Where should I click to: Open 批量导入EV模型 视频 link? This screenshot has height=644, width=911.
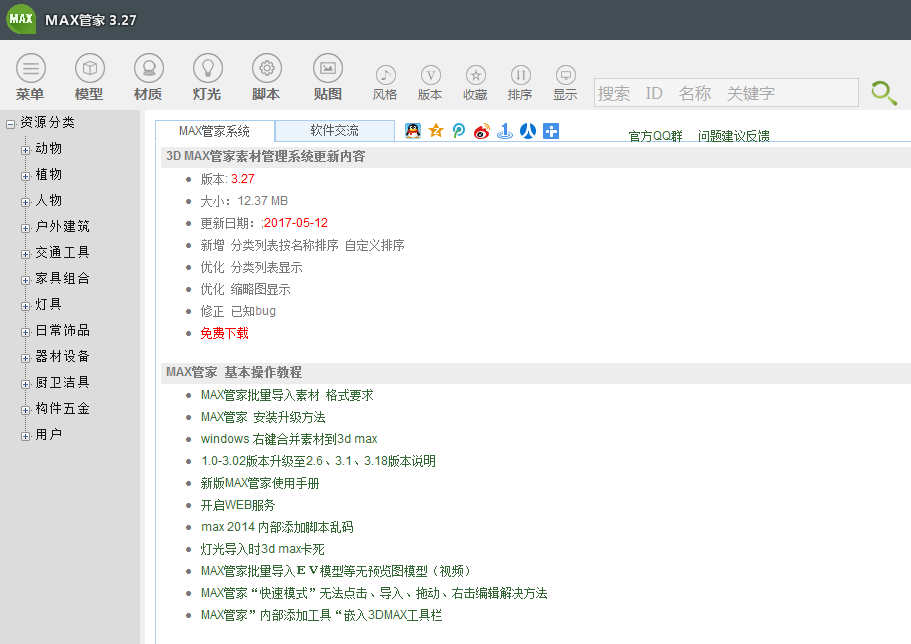click(x=336, y=571)
